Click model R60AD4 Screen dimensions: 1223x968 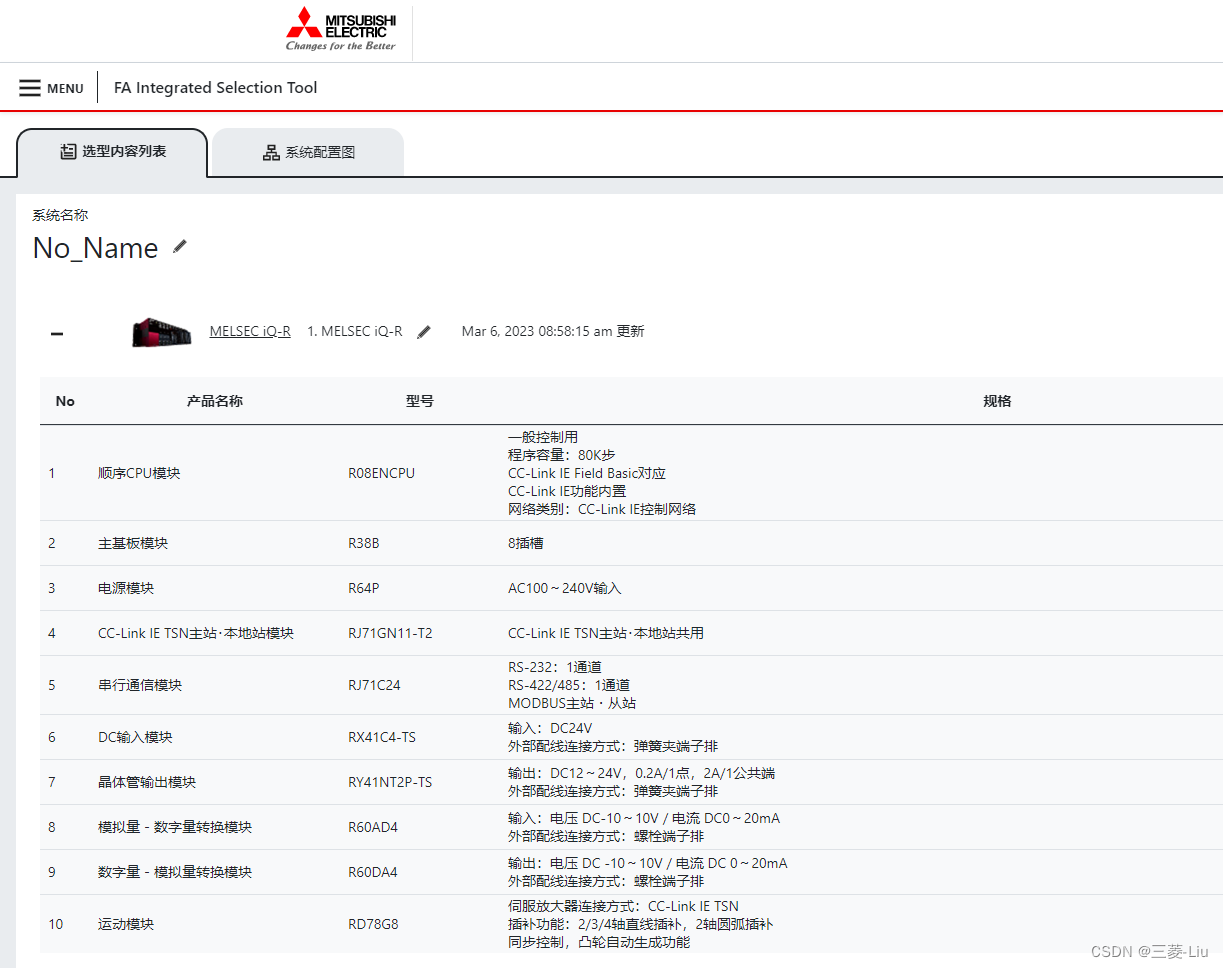373,827
